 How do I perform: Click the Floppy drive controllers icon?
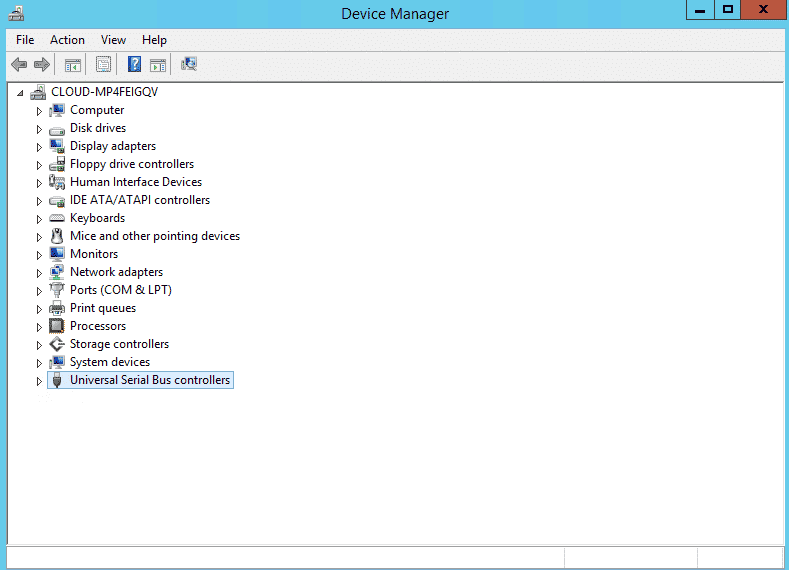pos(57,164)
